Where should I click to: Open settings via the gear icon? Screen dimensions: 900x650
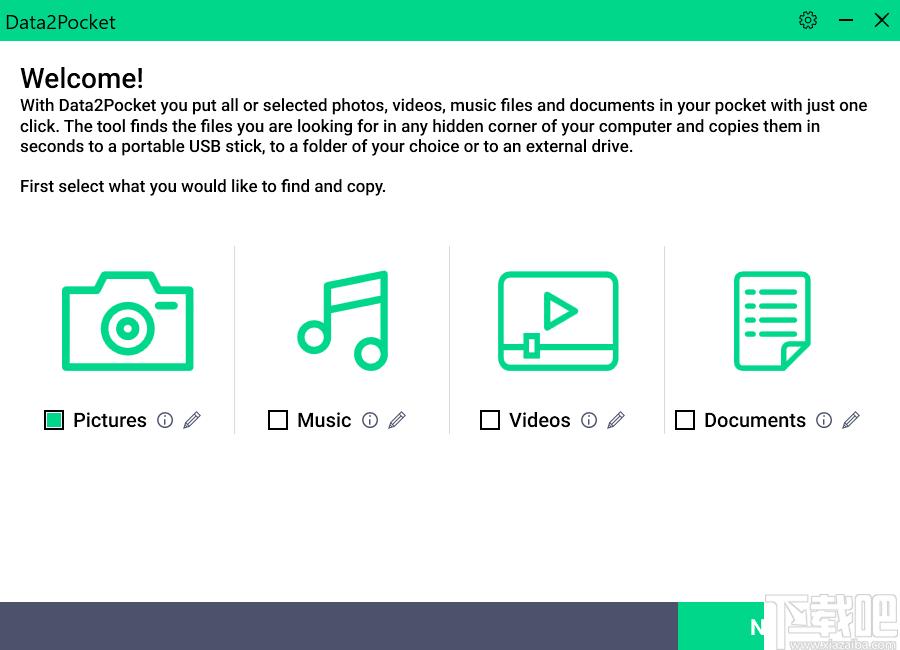(808, 21)
